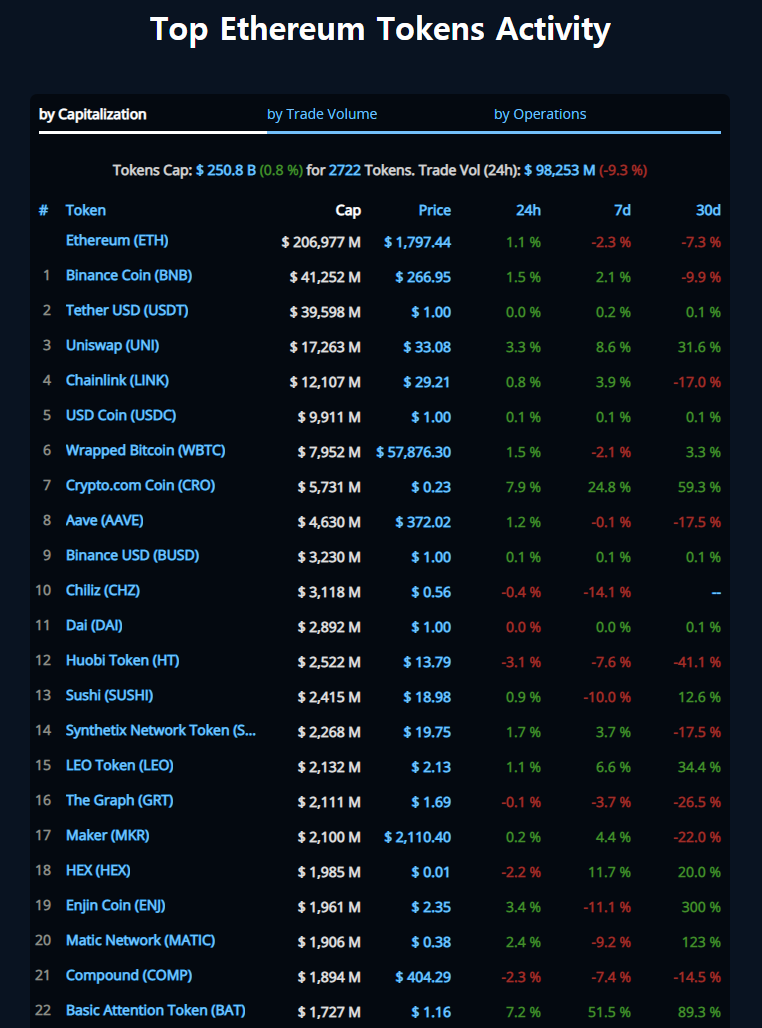Click Enjin Coin 30d change 300 %
Image resolution: width=762 pixels, height=1028 pixels.
[x=701, y=907]
